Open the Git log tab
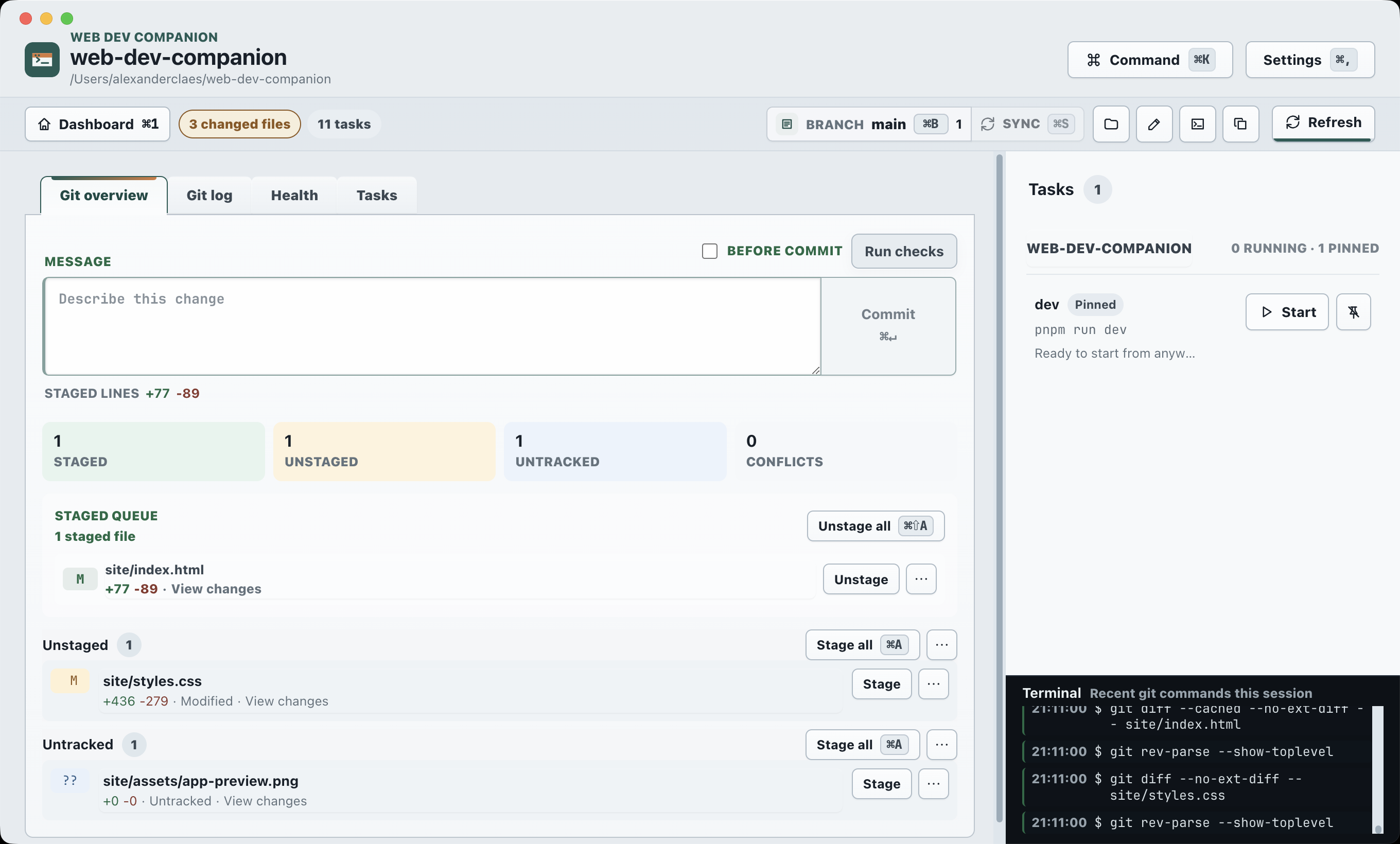Image resolution: width=1400 pixels, height=844 pixels. point(209,196)
